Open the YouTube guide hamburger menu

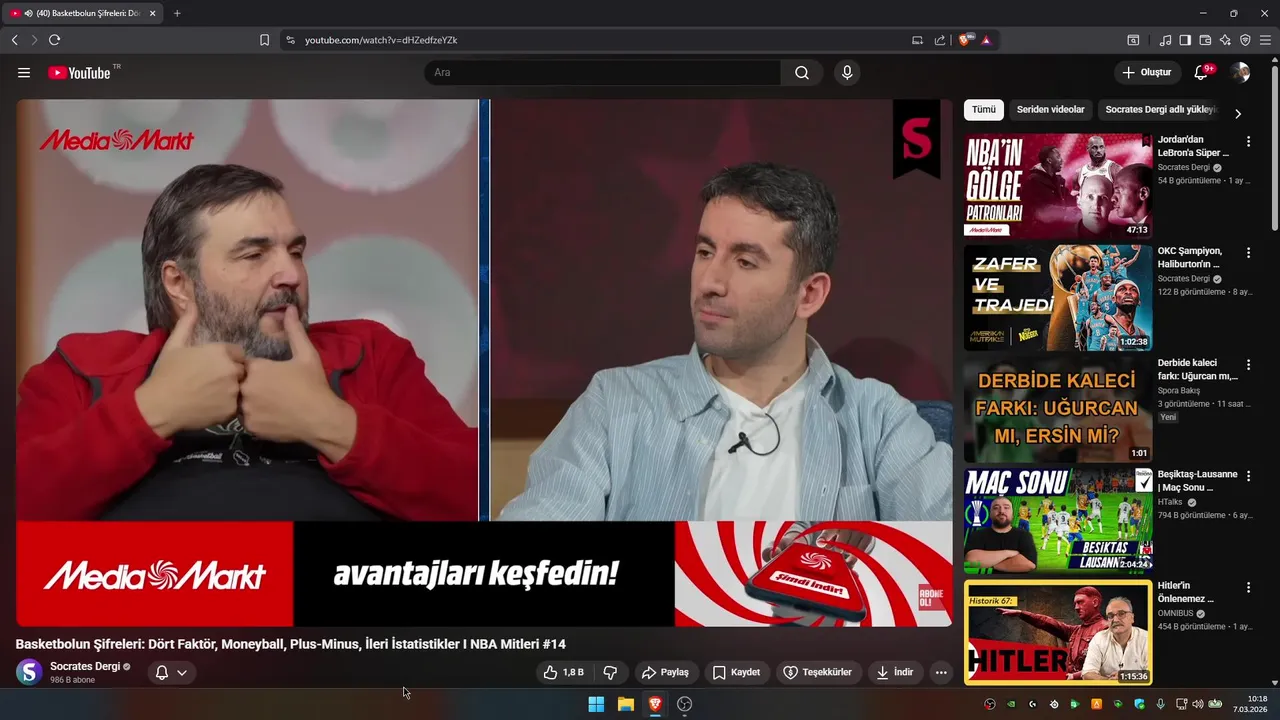pos(24,72)
